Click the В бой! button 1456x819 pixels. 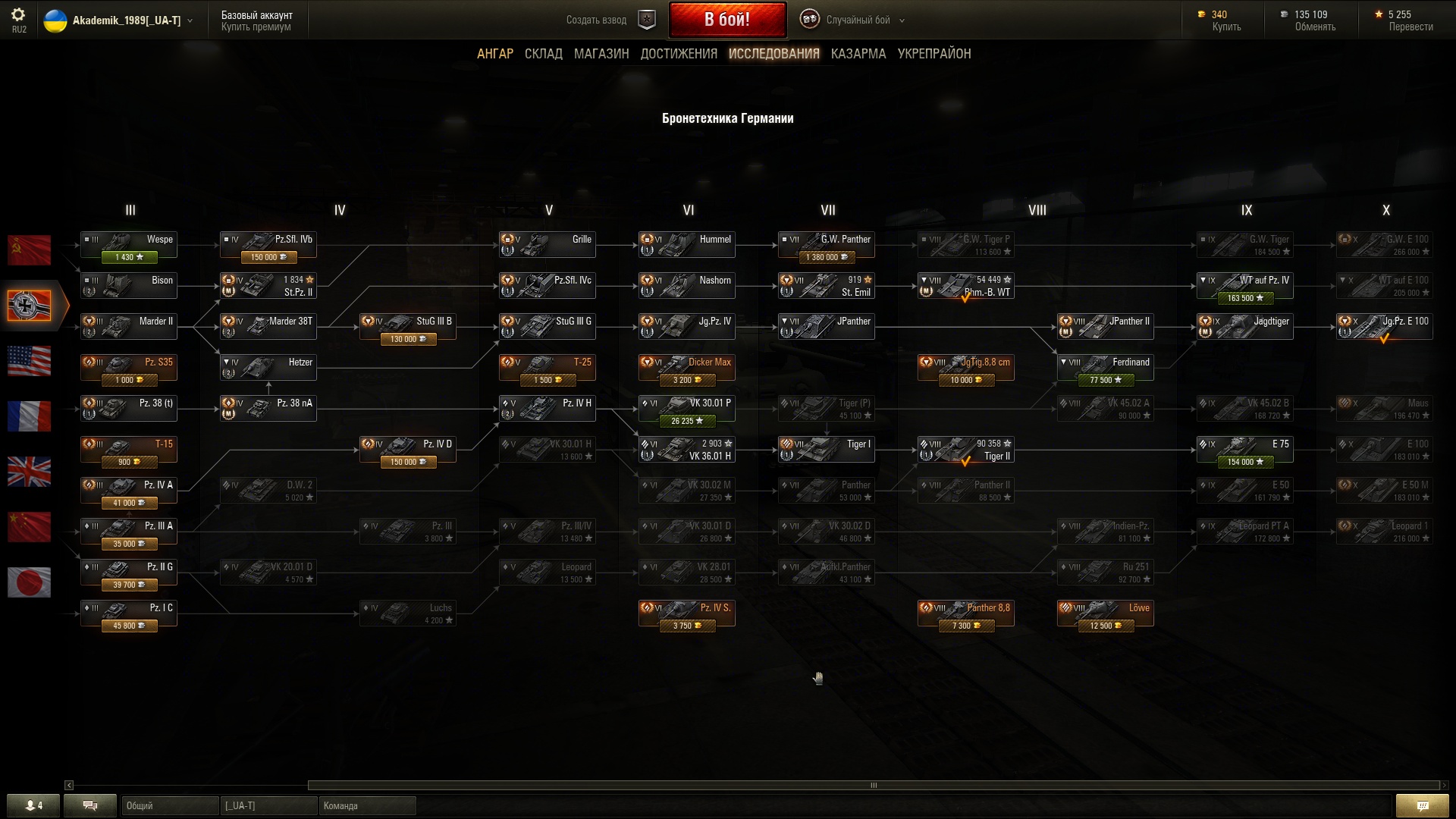click(x=727, y=20)
